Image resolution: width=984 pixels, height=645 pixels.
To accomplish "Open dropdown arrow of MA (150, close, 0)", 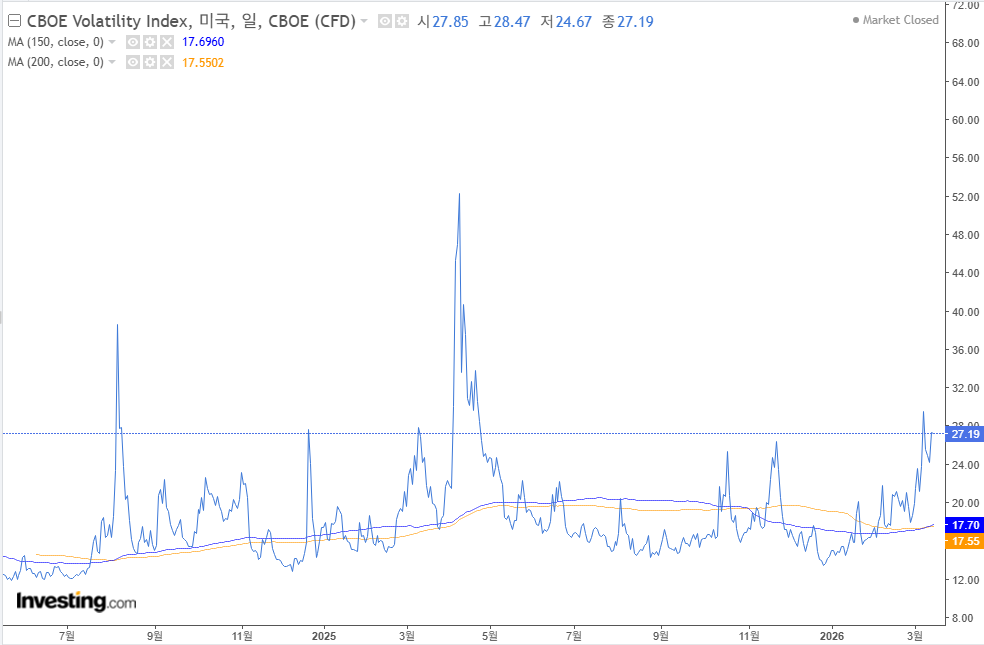I will point(112,42).
